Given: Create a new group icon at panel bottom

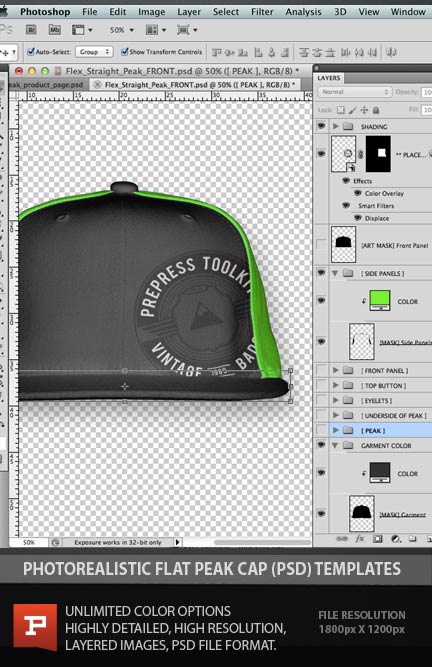Looking at the screenshot, I should tap(412, 539).
